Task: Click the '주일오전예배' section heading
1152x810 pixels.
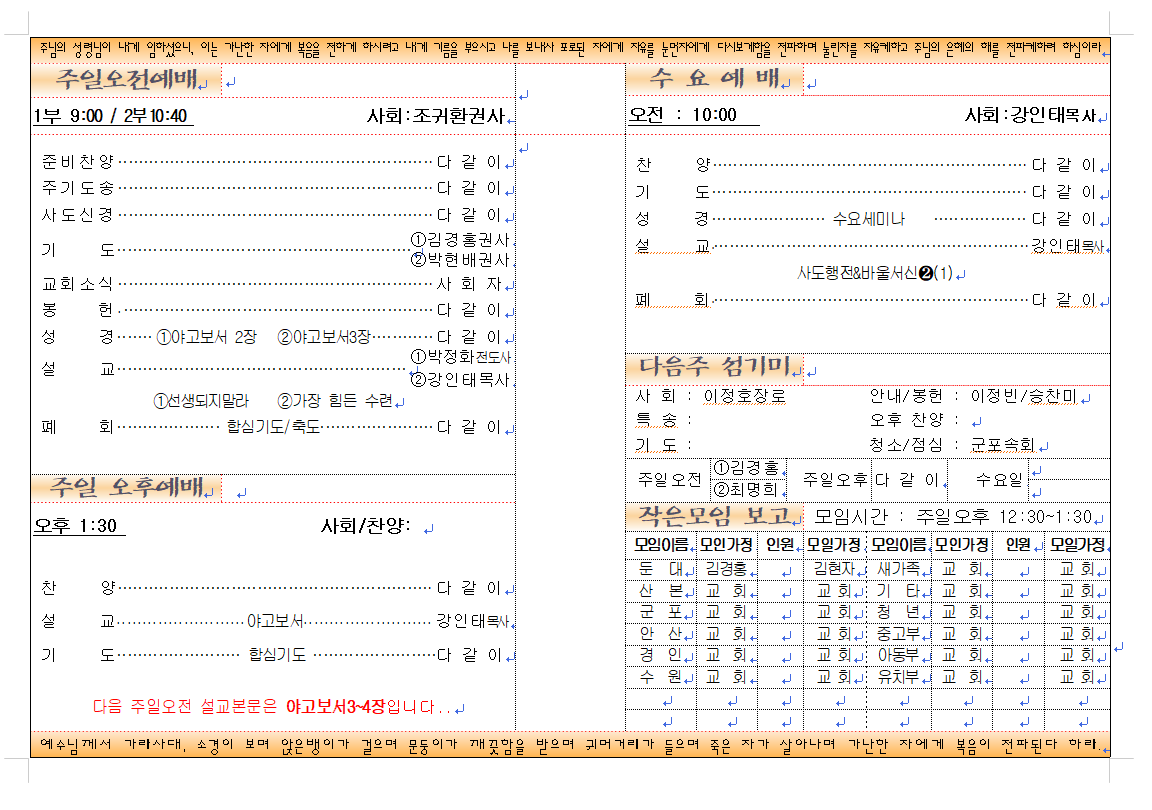Action: click(126, 79)
